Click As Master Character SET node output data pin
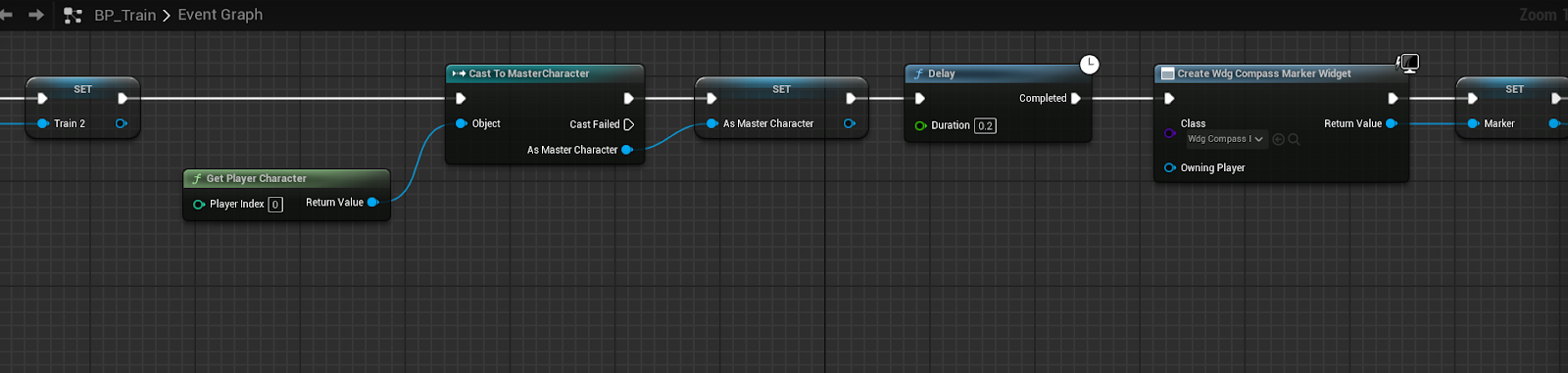1568x373 pixels. pos(849,123)
